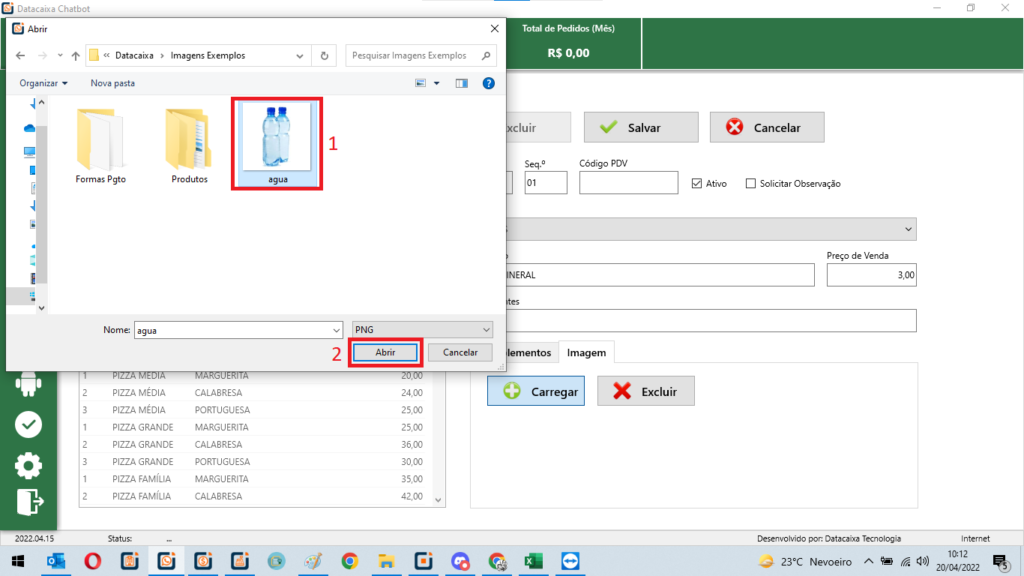The height and width of the screenshot is (576, 1024).
Task: Go up one folder level arrow
Action: tap(75, 56)
